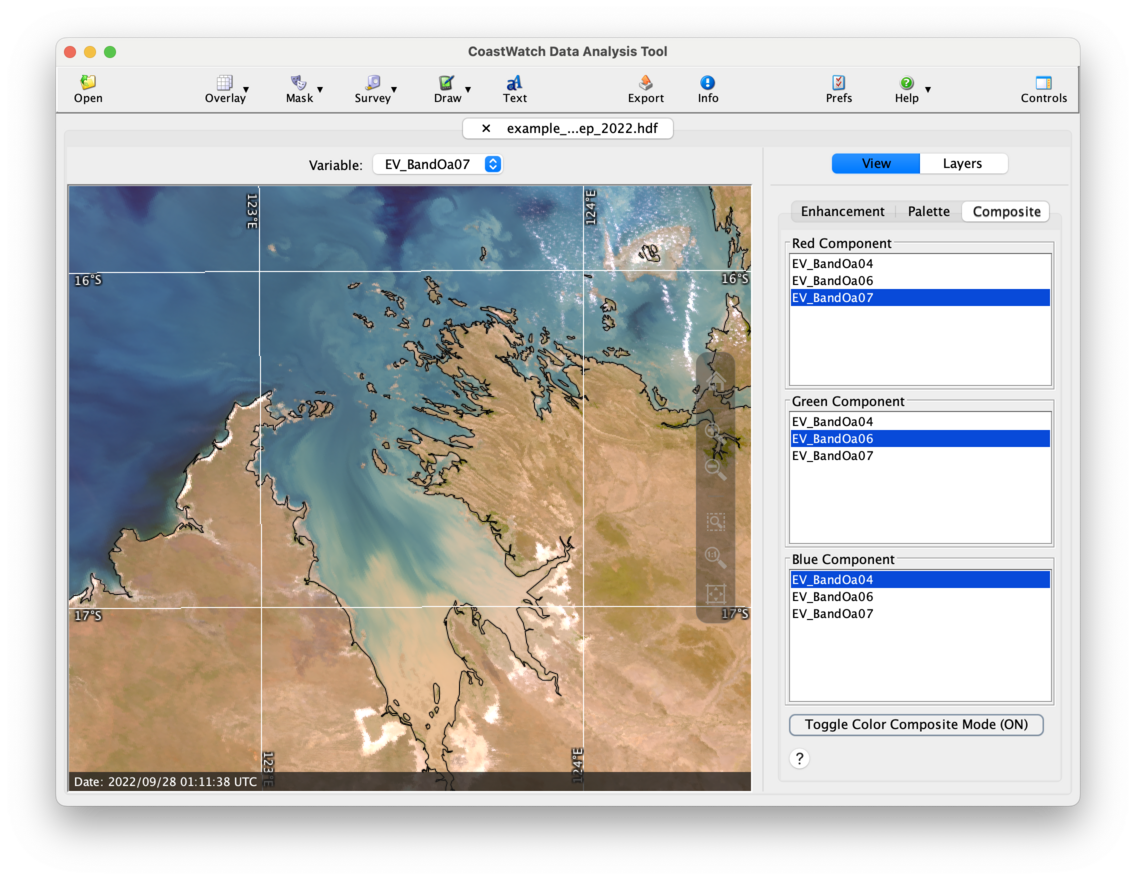Open the Palette tab
Screen dimensions: 1136x880
click(928, 212)
